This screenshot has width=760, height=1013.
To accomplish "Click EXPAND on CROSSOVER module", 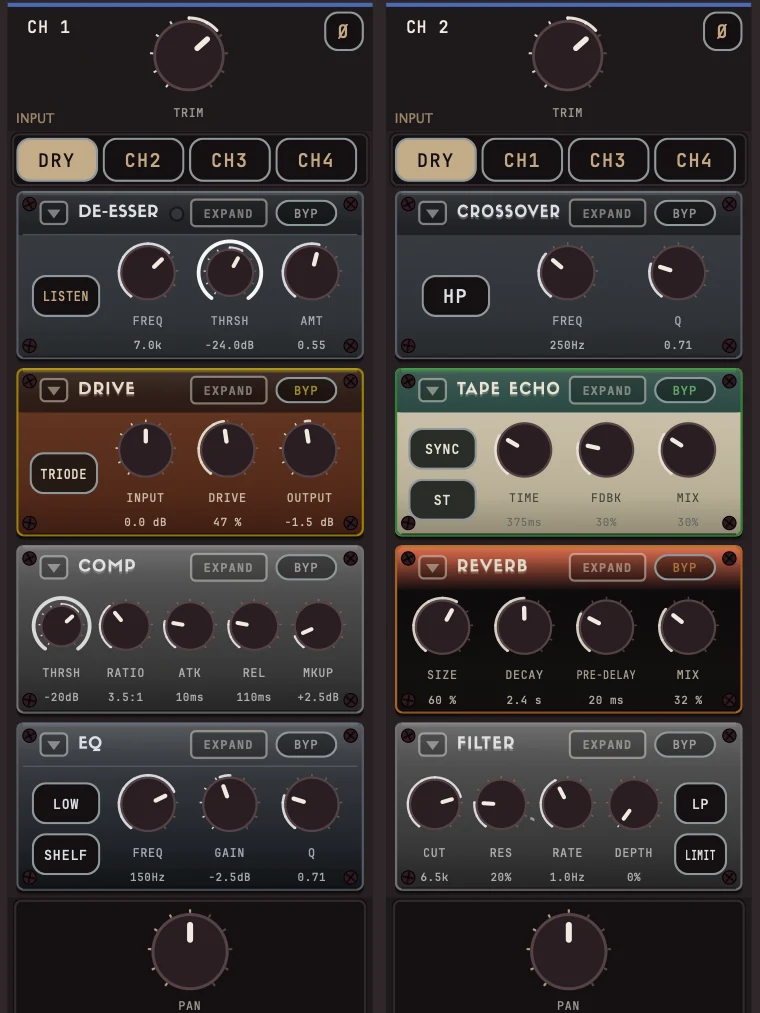I will (x=607, y=213).
